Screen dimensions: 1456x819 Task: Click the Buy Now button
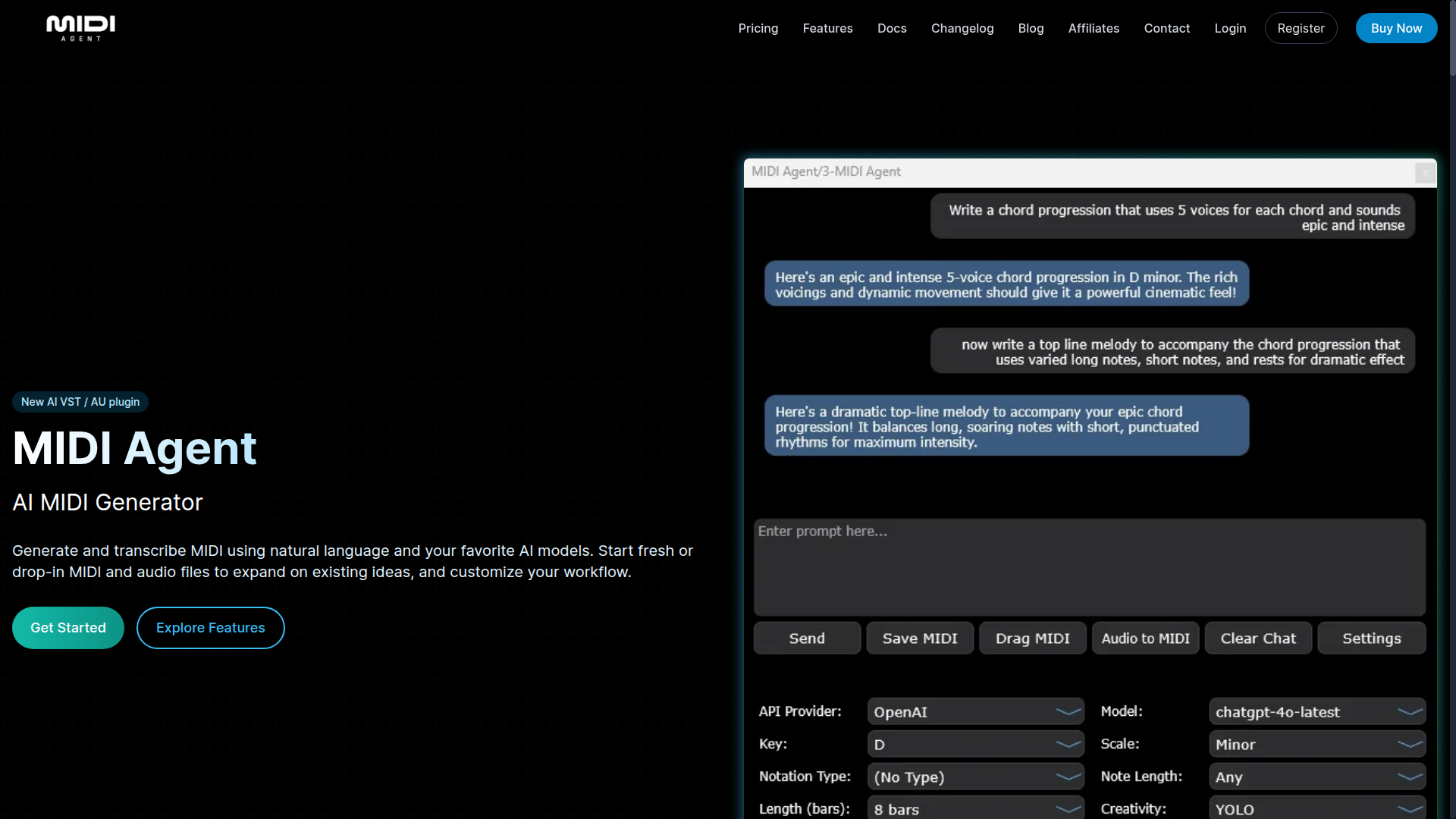tap(1395, 28)
